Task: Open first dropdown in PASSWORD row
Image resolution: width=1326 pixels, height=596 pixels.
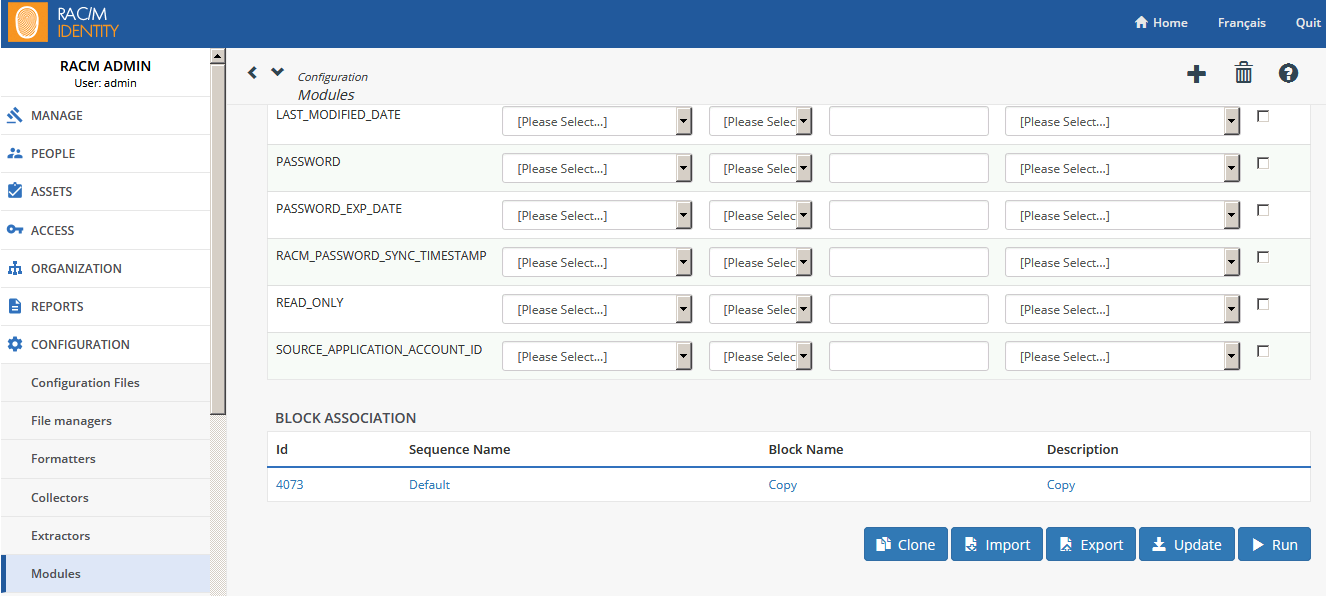Action: pos(597,169)
